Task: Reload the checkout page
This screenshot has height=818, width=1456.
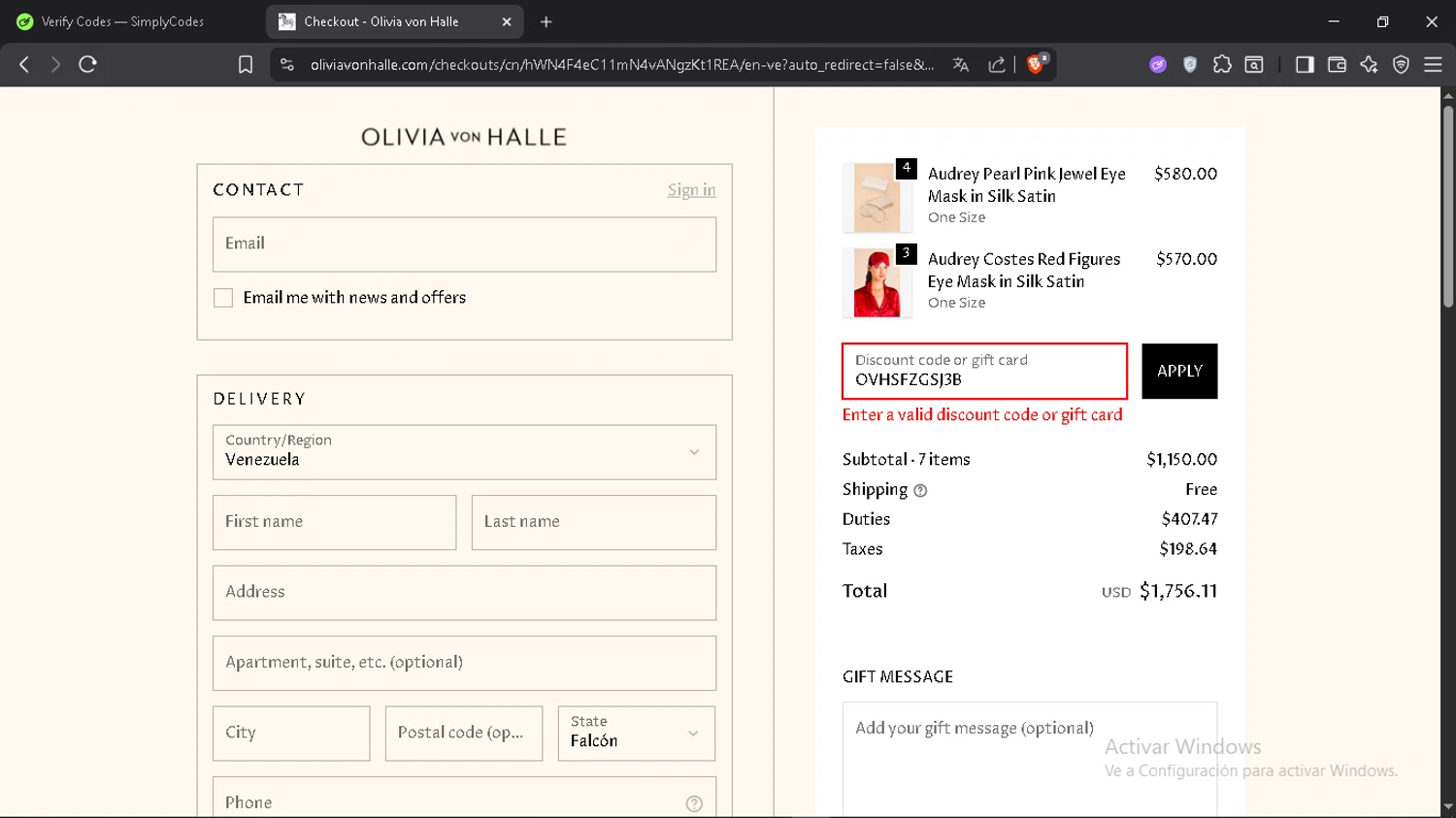Action: pyautogui.click(x=87, y=64)
